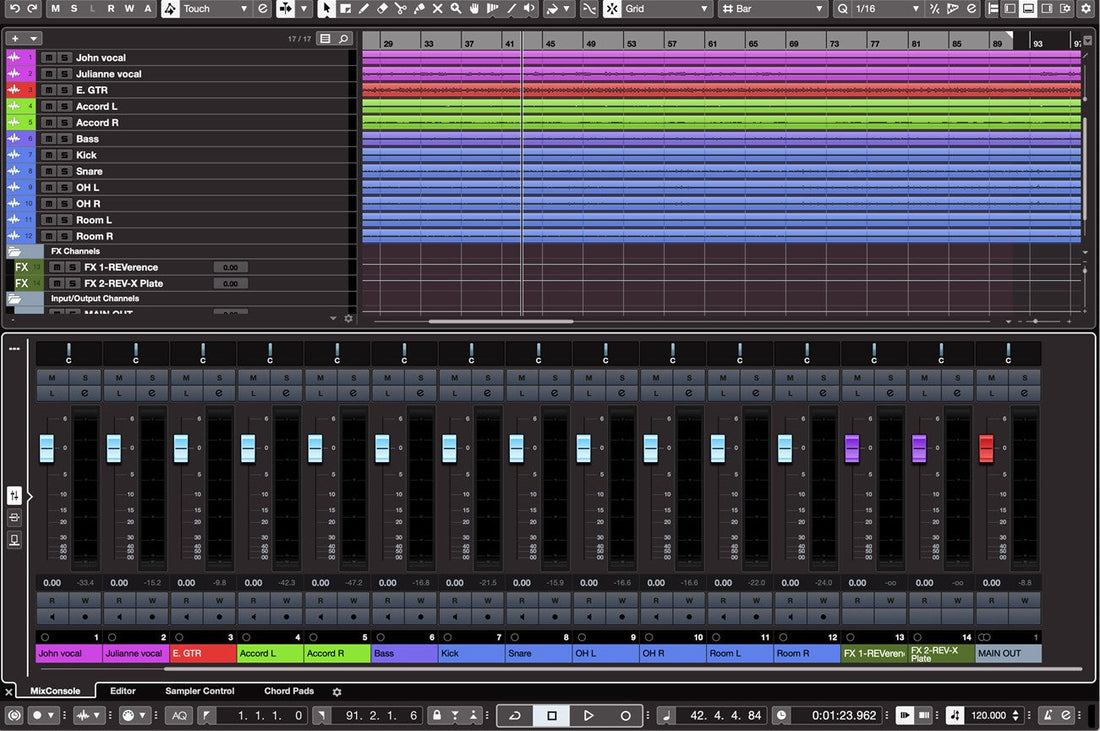1100x731 pixels.
Task: Open MixConsole functions via the gear icon
Action: 337,691
